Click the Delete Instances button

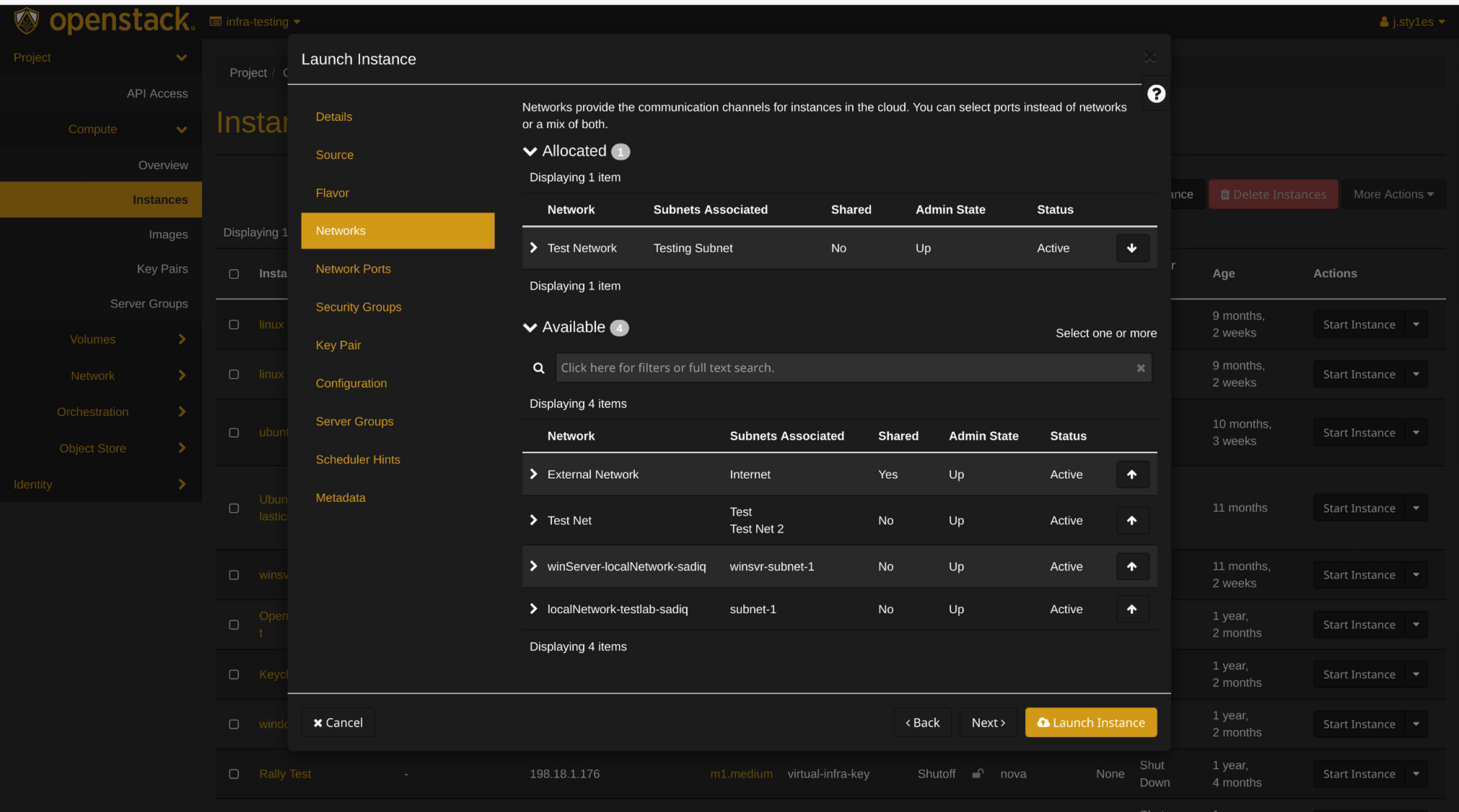point(1273,194)
